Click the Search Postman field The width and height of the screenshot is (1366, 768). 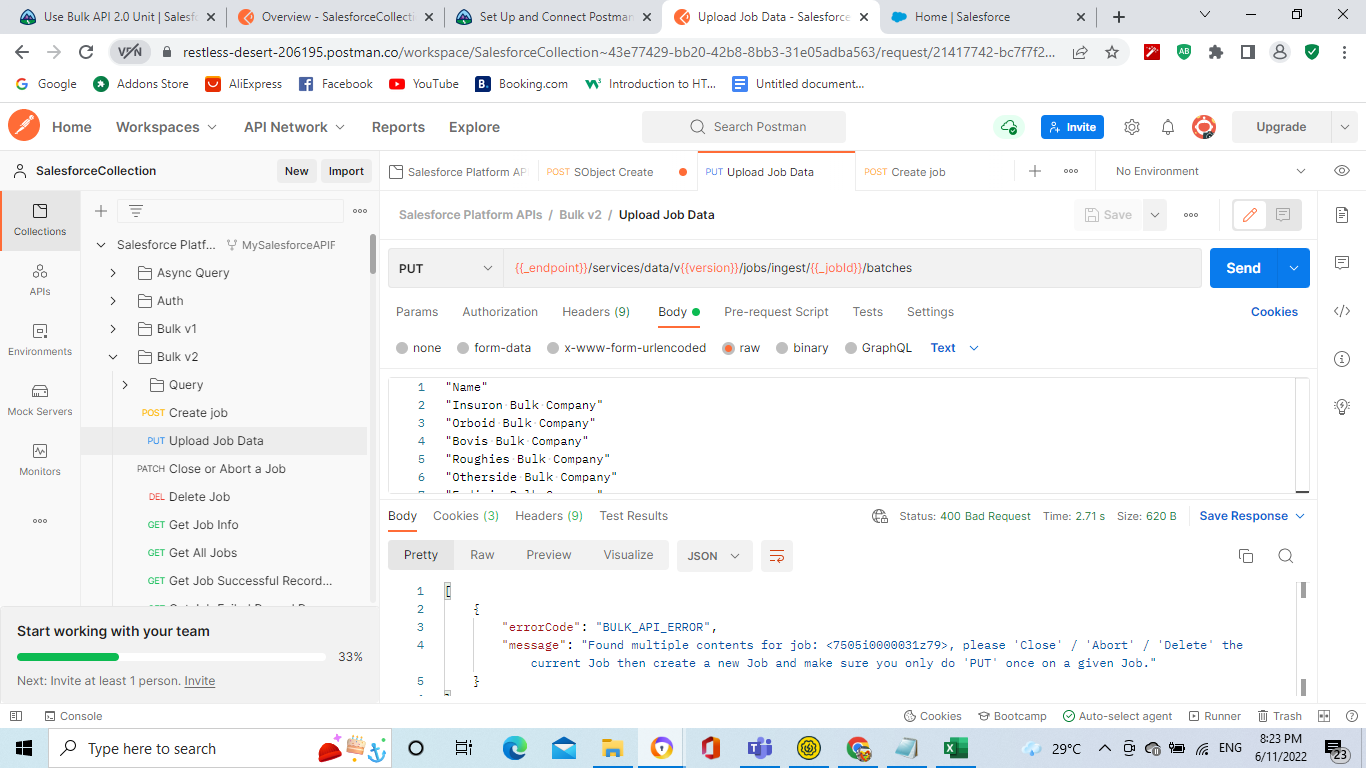[x=743, y=127]
